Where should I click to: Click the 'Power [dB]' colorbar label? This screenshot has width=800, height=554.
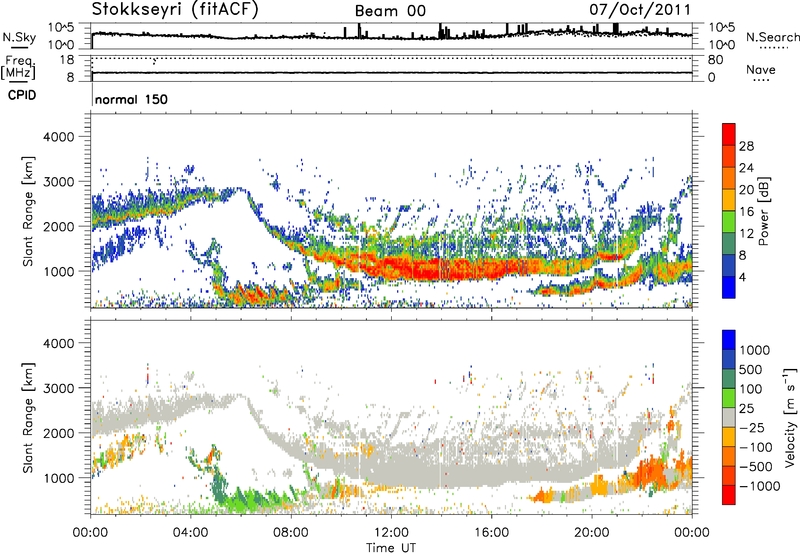pyautogui.click(x=764, y=211)
